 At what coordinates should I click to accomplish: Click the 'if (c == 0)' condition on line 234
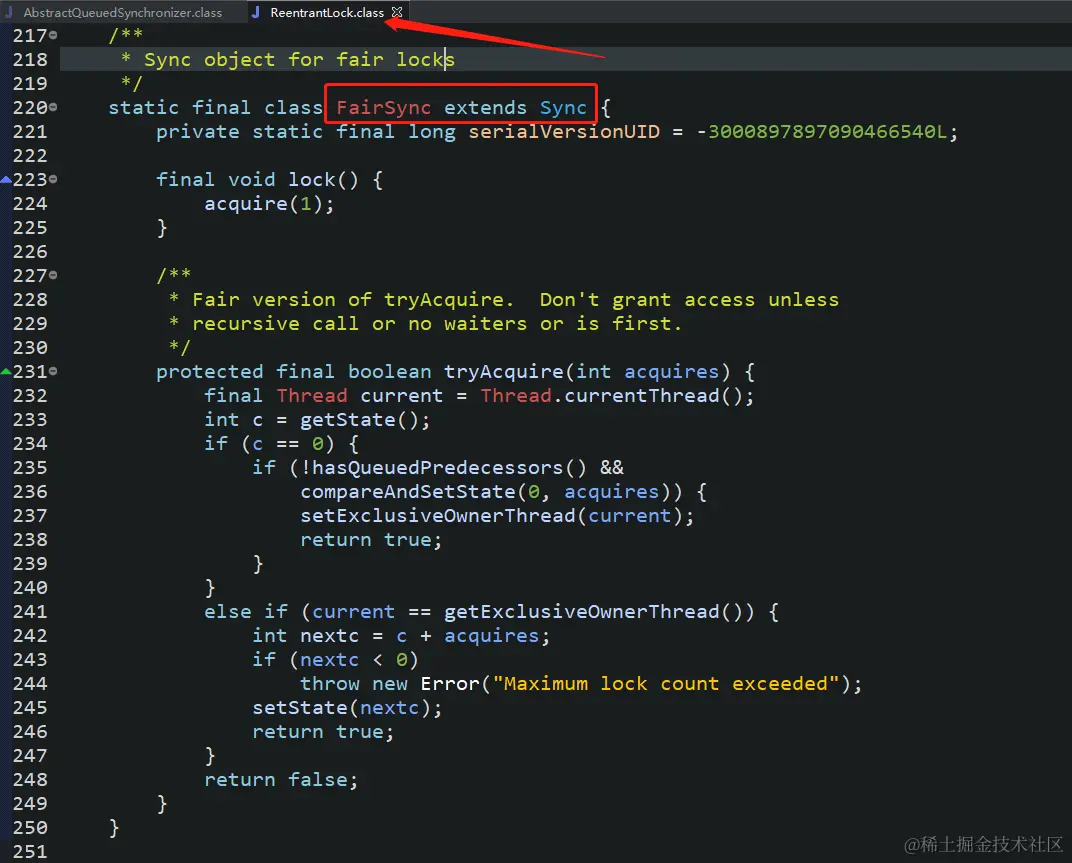pyautogui.click(x=269, y=443)
